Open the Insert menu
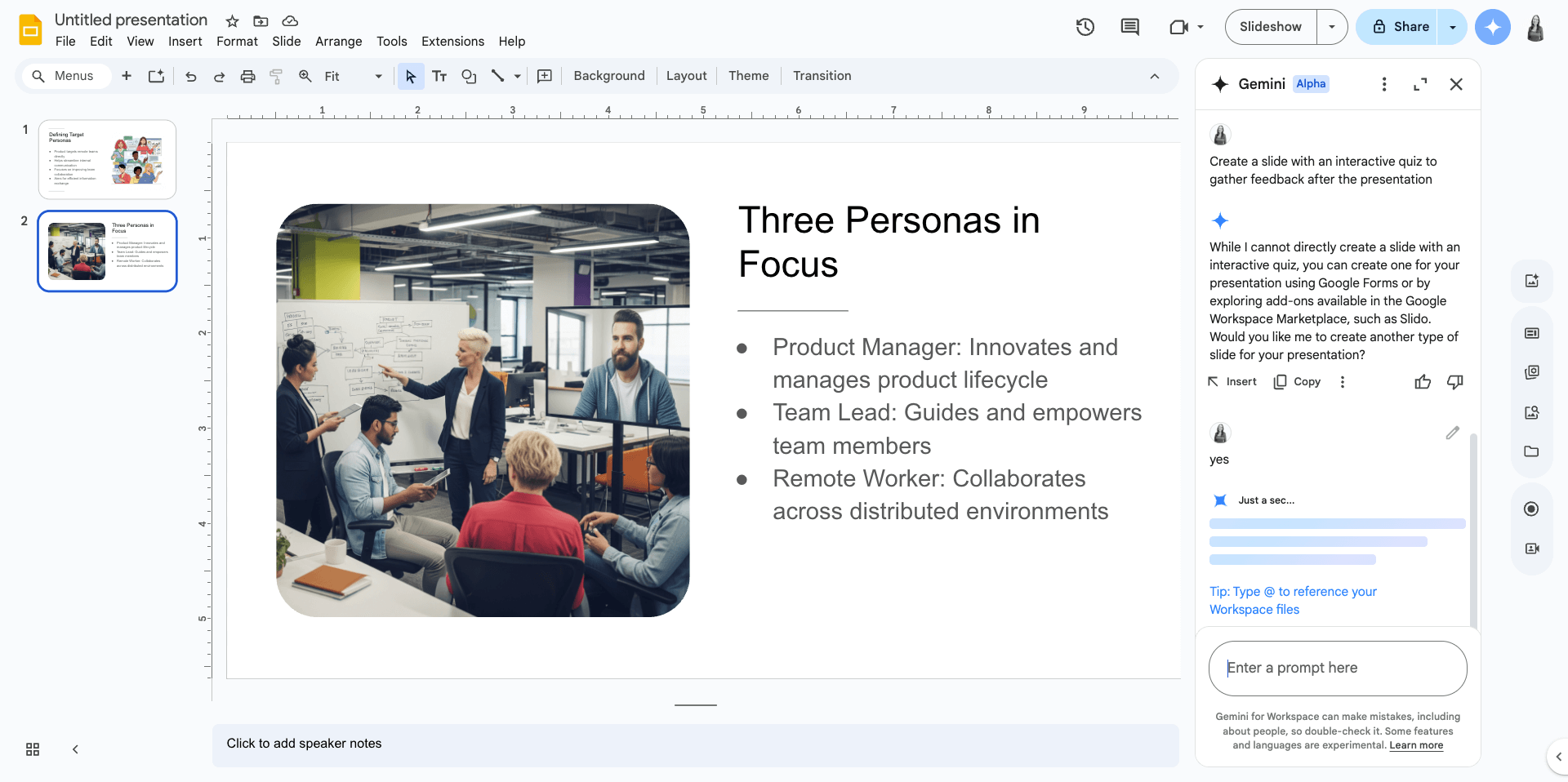This screenshot has height=782, width=1568. click(x=185, y=42)
